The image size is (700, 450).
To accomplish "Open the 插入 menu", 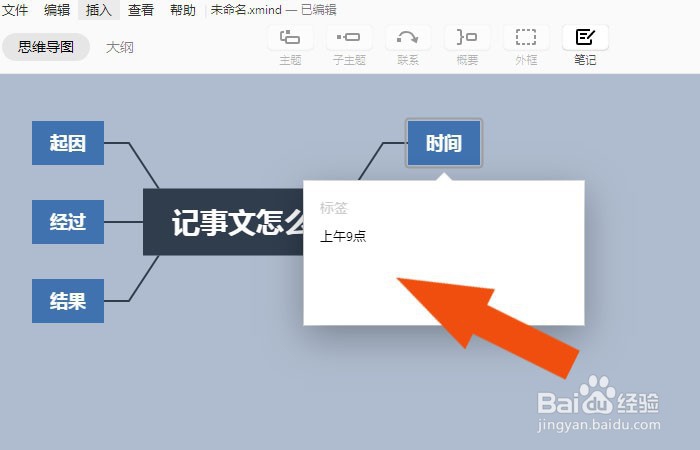I will coord(99,9).
